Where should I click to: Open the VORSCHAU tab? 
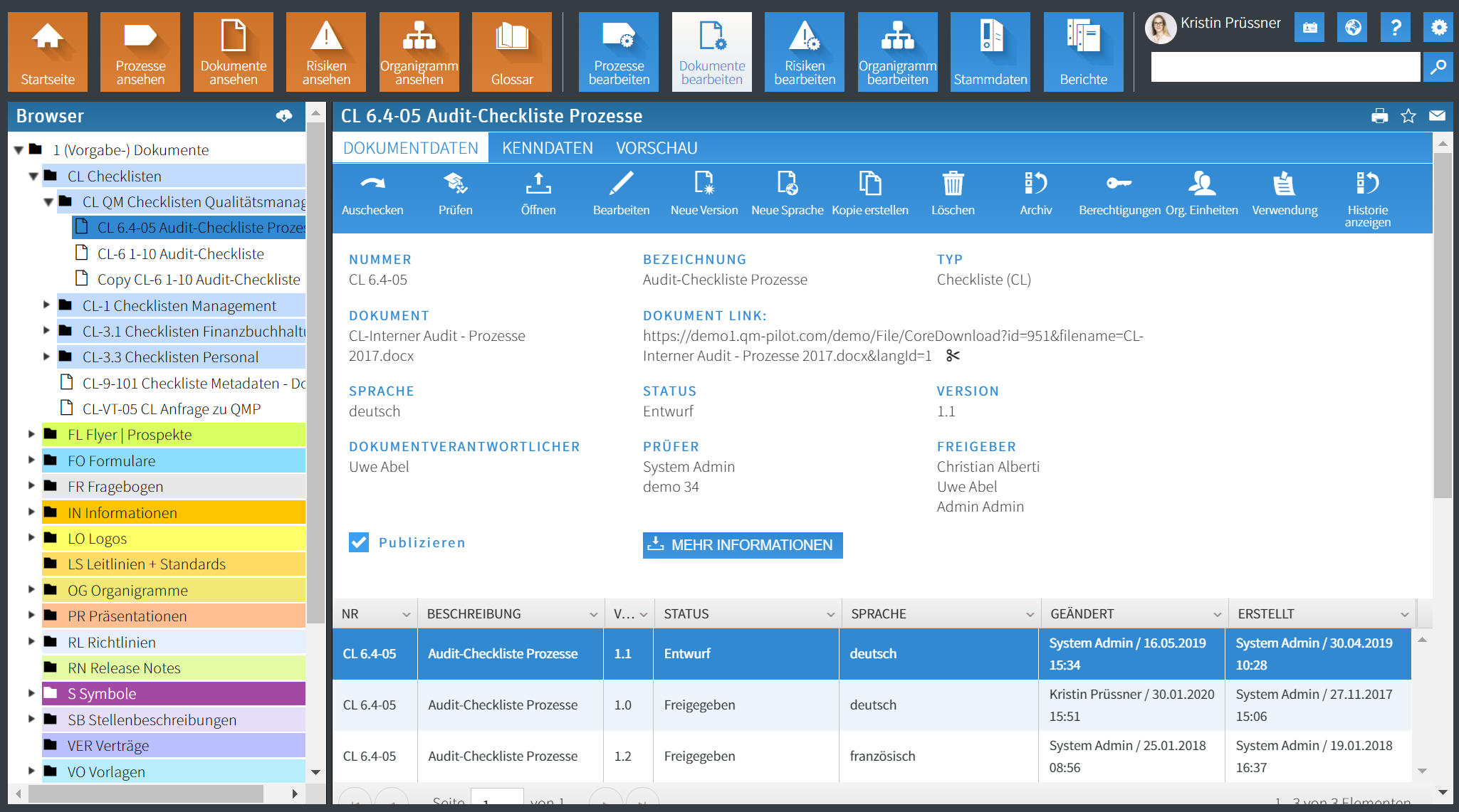point(656,148)
